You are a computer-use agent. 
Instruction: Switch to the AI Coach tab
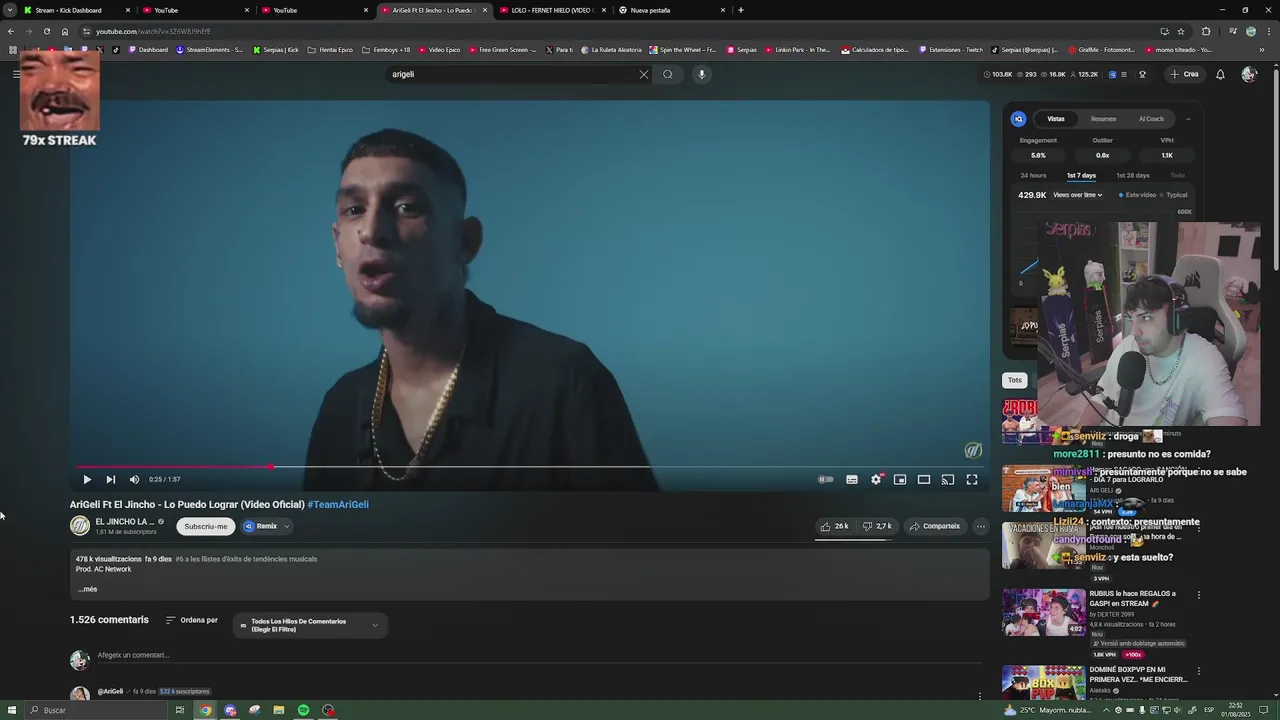coord(1151,119)
